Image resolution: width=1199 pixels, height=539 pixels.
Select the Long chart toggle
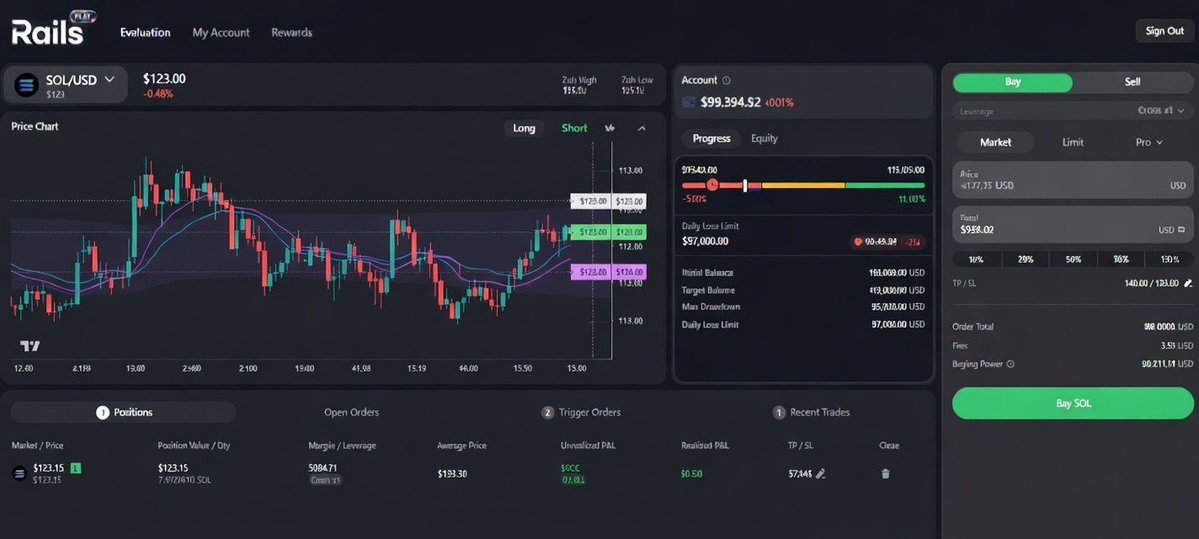pos(524,128)
